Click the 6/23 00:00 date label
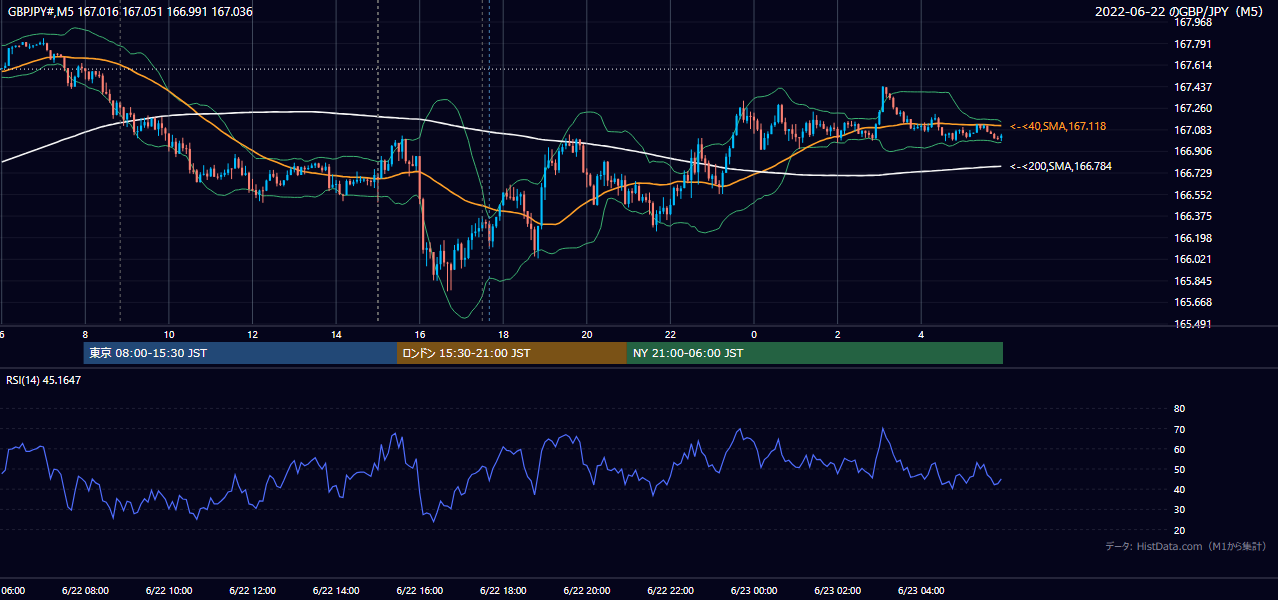This screenshot has height=600, width=1278. pyautogui.click(x=754, y=591)
